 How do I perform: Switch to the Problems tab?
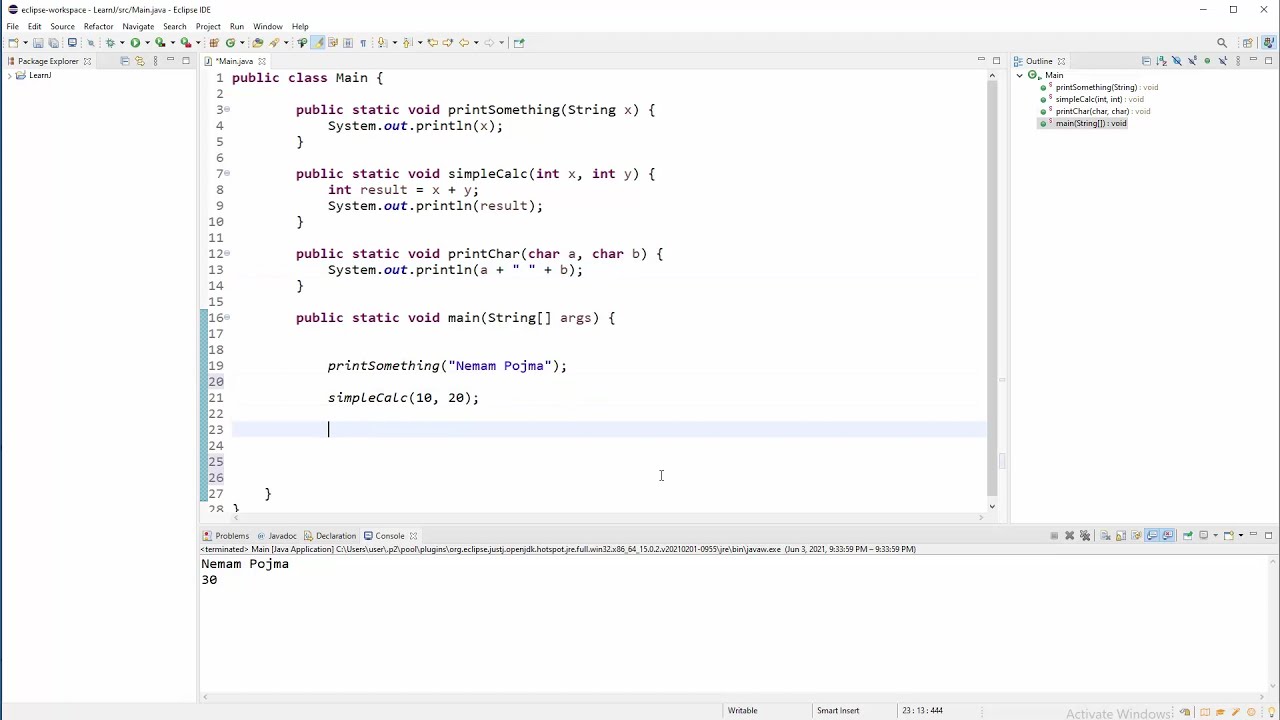click(x=226, y=536)
